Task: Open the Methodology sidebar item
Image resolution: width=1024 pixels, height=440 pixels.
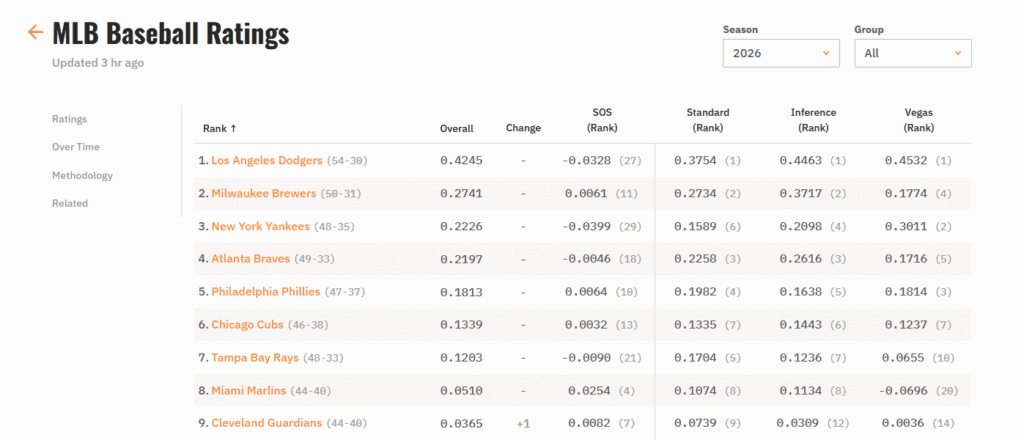Action: (82, 176)
